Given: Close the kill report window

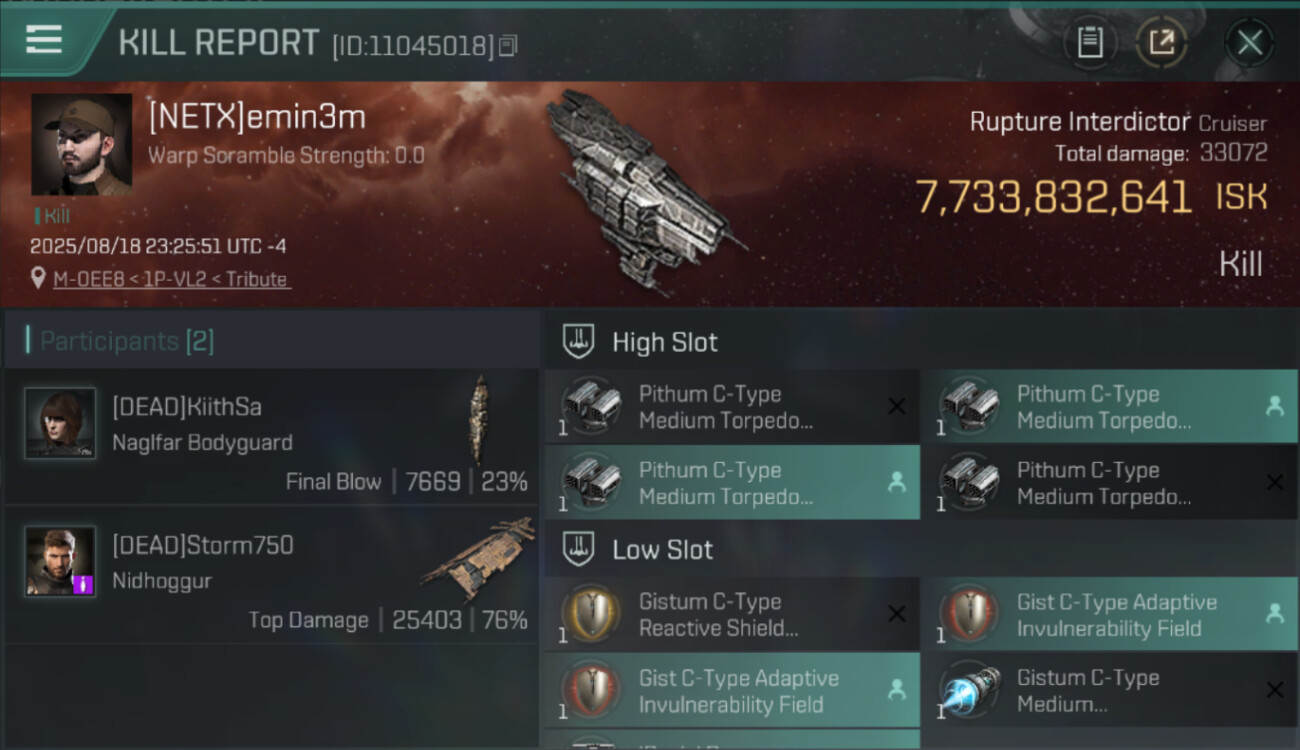Looking at the screenshot, I should [1249, 42].
